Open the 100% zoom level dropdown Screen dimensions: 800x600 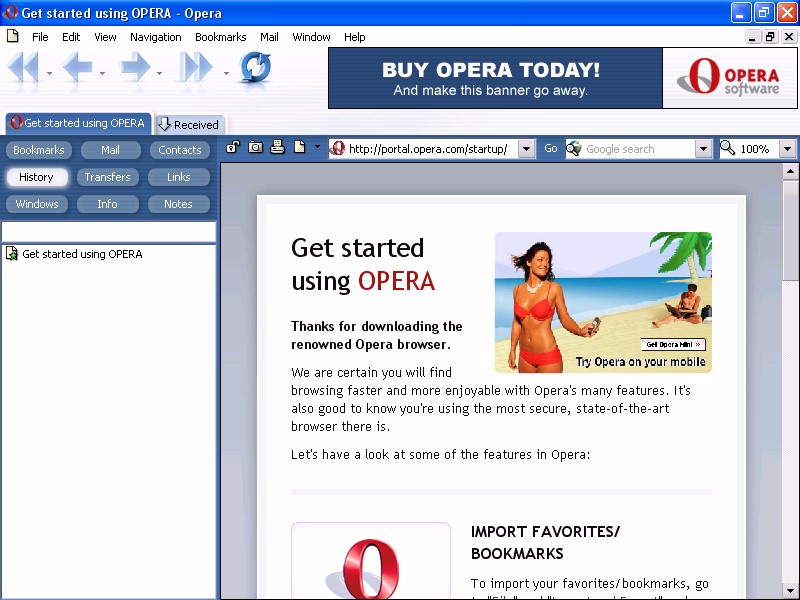click(787, 149)
